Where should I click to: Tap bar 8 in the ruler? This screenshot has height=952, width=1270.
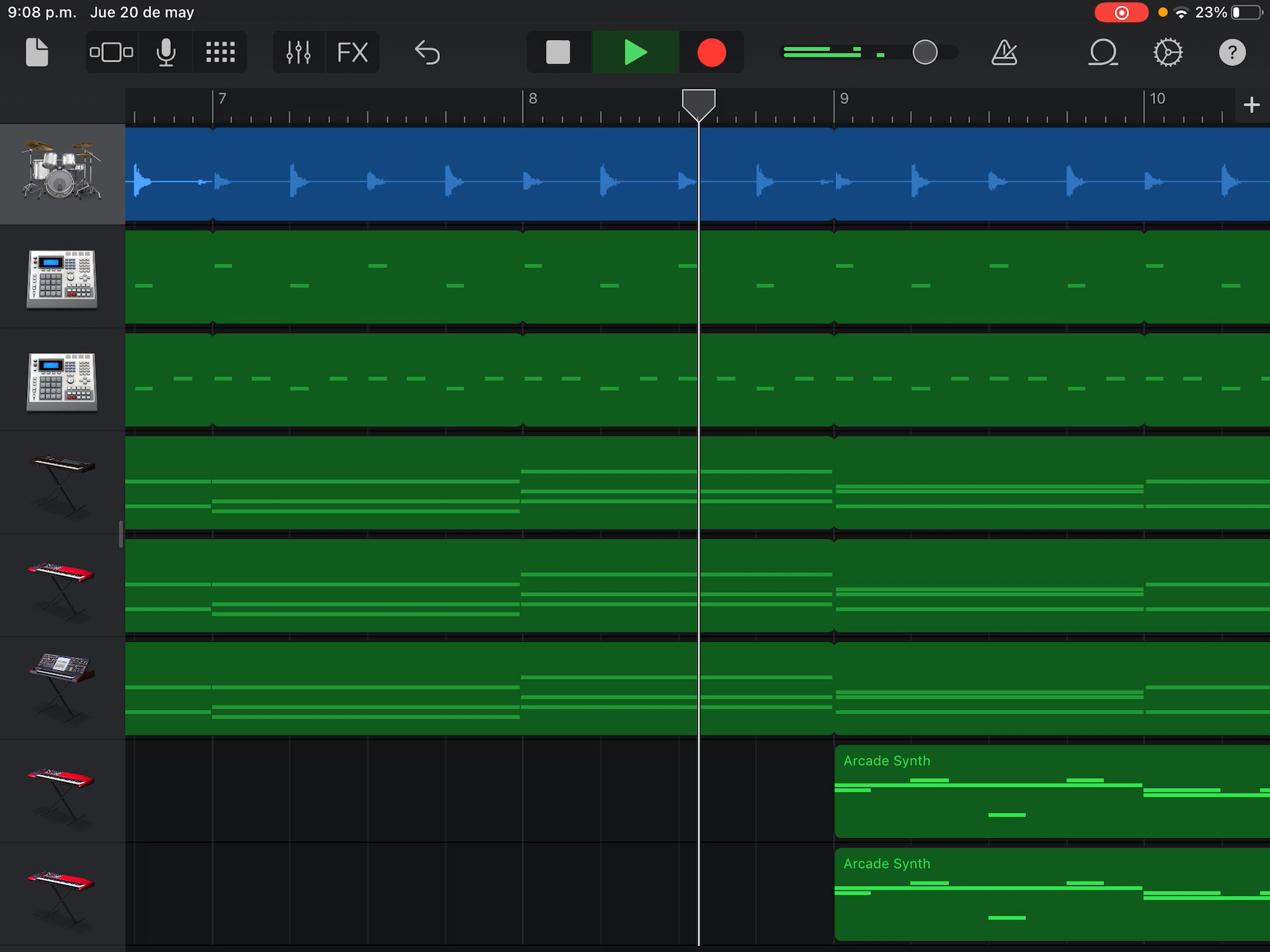pos(533,99)
